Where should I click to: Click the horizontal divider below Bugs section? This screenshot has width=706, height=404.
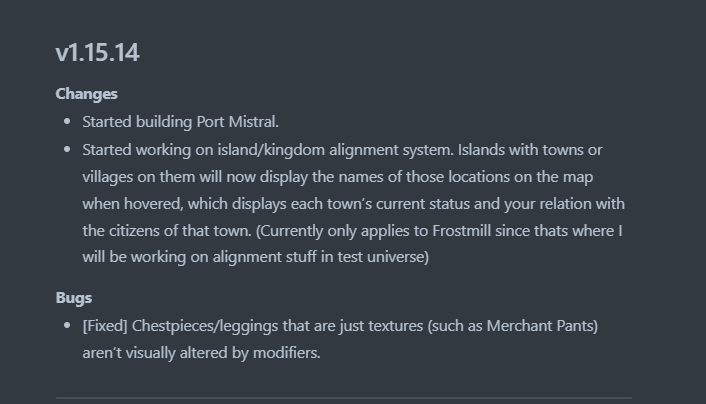tap(344, 398)
